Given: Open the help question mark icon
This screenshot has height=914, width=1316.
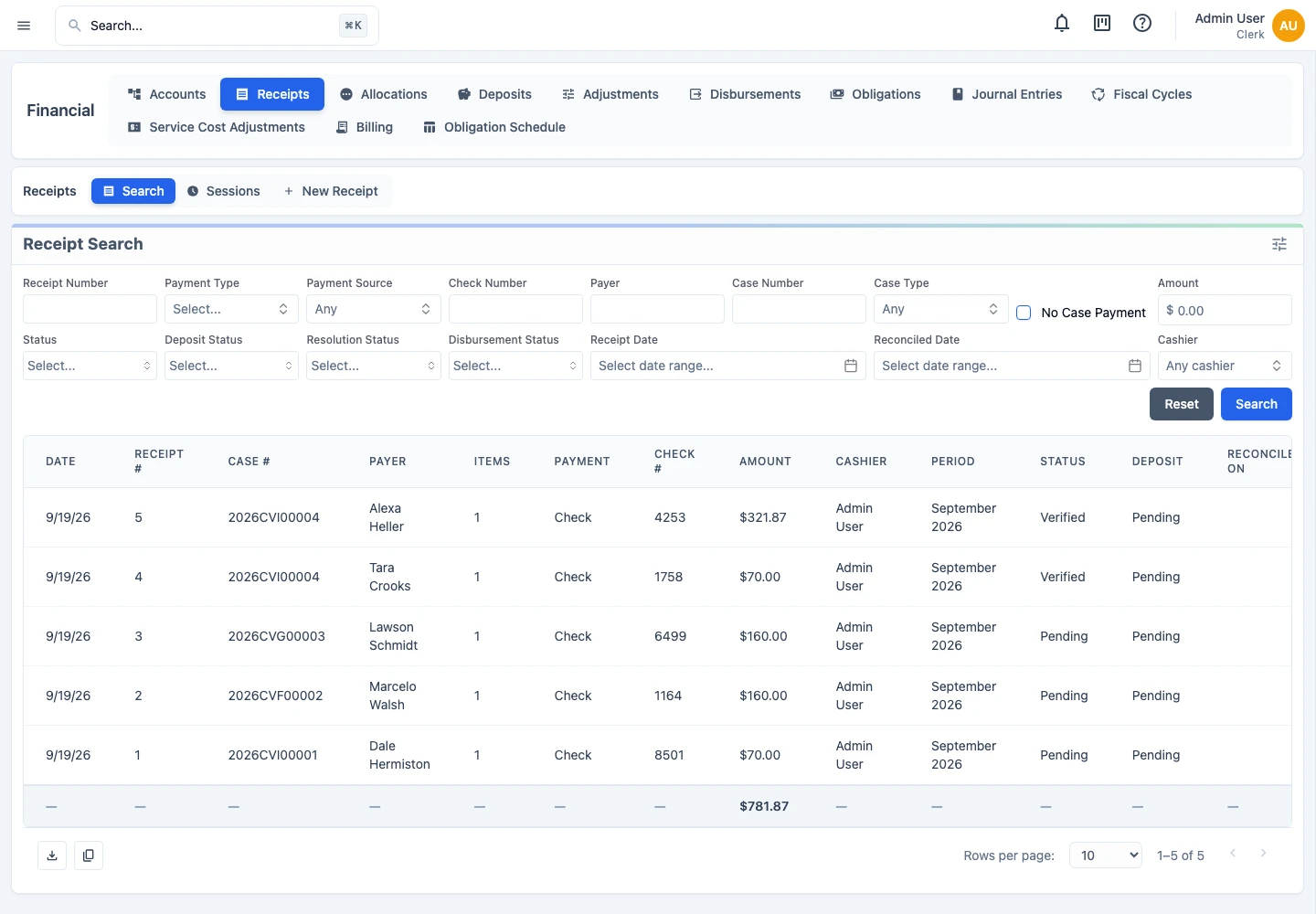Looking at the screenshot, I should point(1142,24).
